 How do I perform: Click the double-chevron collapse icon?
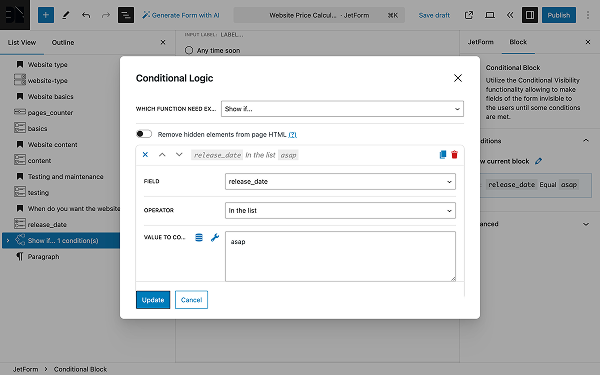tap(510, 15)
